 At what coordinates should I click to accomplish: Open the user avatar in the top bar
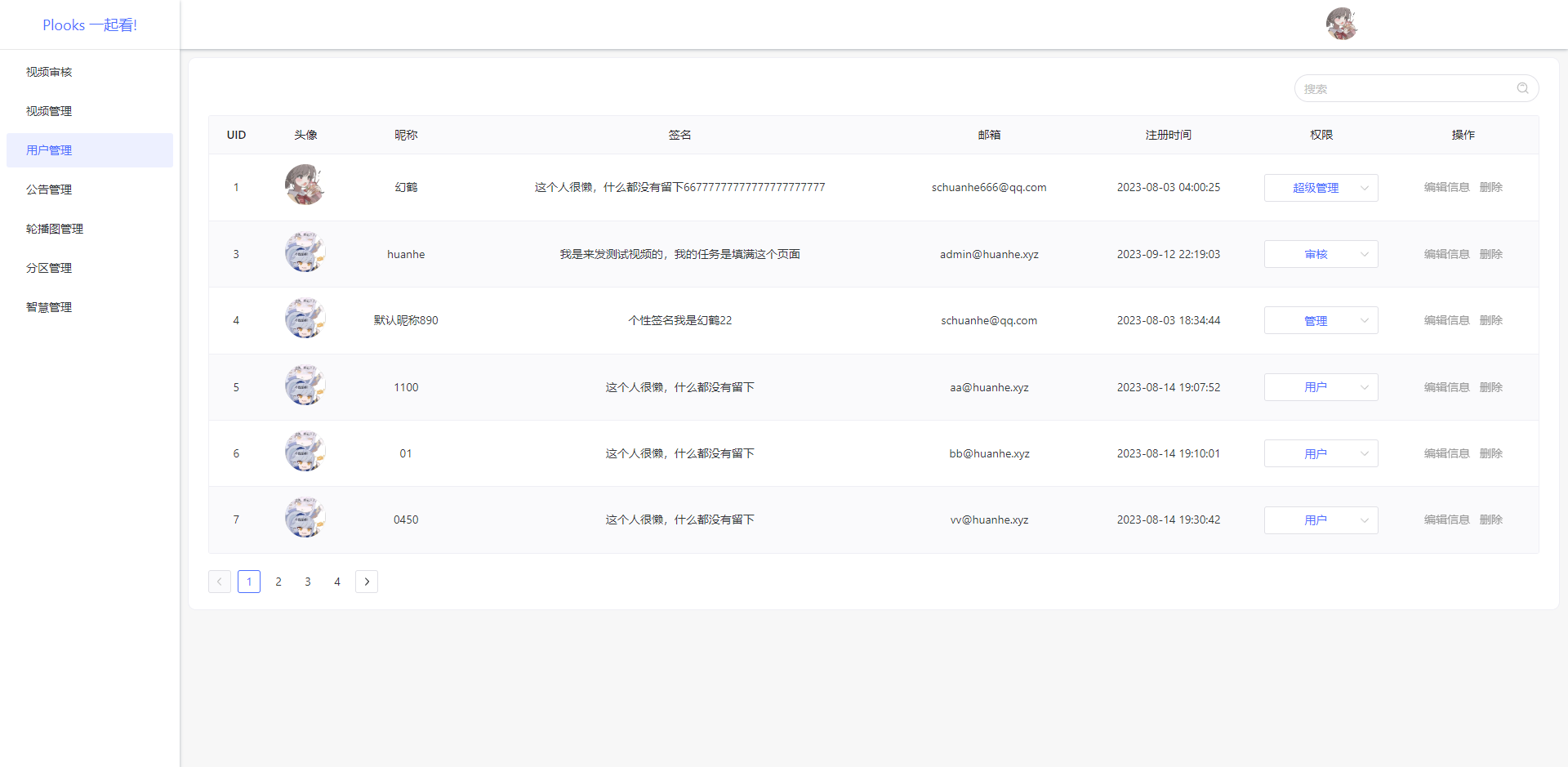pyautogui.click(x=1342, y=24)
